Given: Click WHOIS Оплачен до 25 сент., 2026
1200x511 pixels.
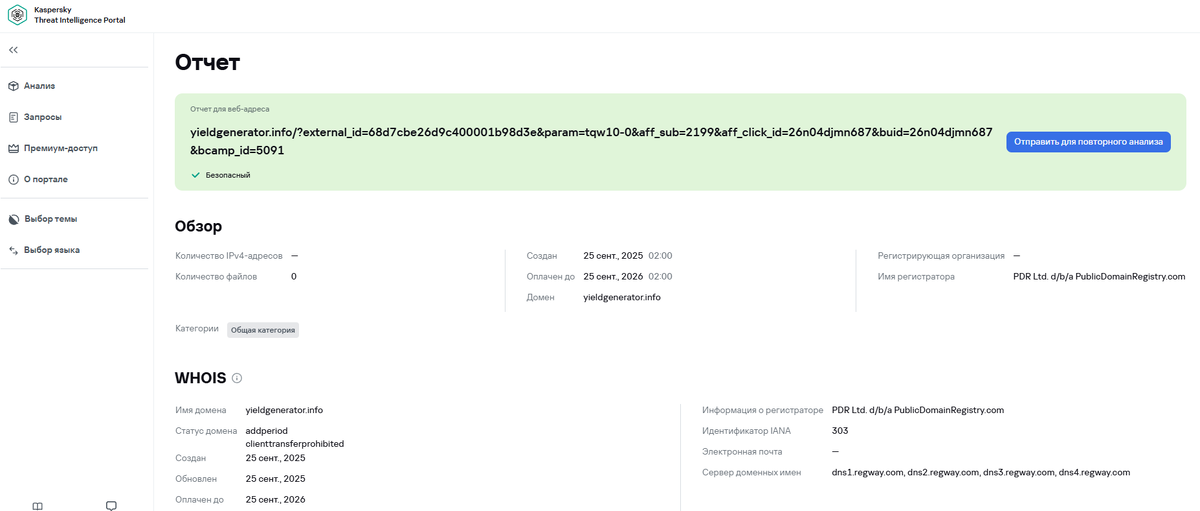Looking at the screenshot, I should pyautogui.click(x=275, y=500).
